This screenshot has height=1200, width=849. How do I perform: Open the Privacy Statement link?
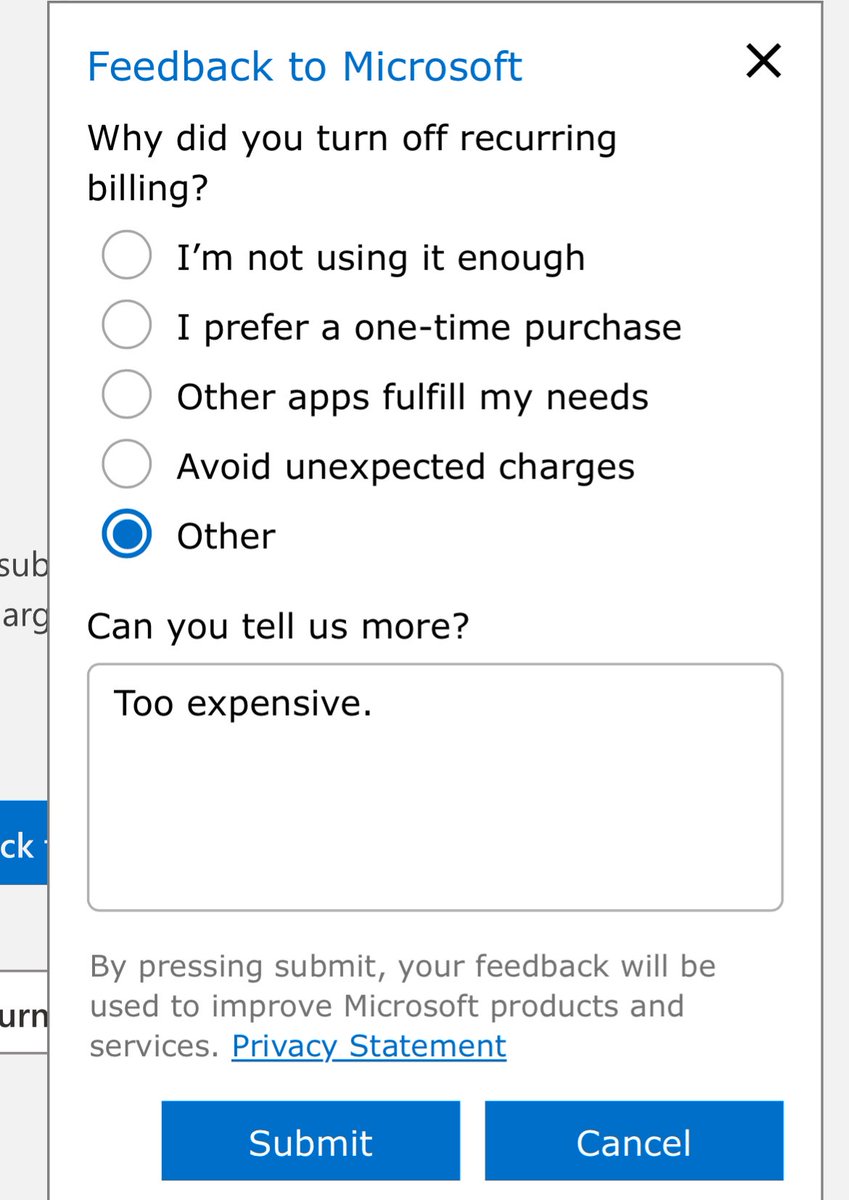point(369,1046)
